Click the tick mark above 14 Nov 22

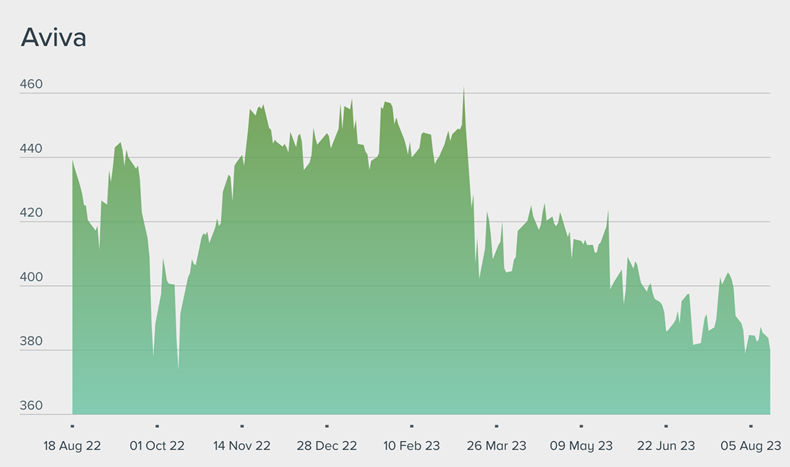tap(242, 425)
